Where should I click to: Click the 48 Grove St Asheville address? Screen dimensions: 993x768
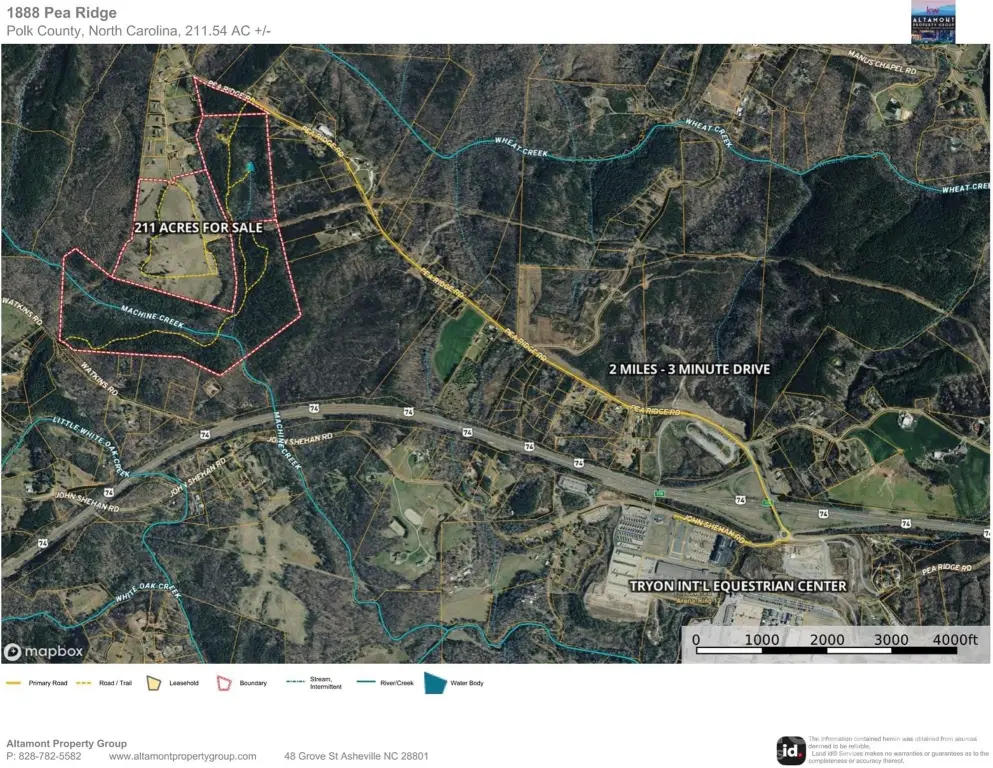(356, 756)
